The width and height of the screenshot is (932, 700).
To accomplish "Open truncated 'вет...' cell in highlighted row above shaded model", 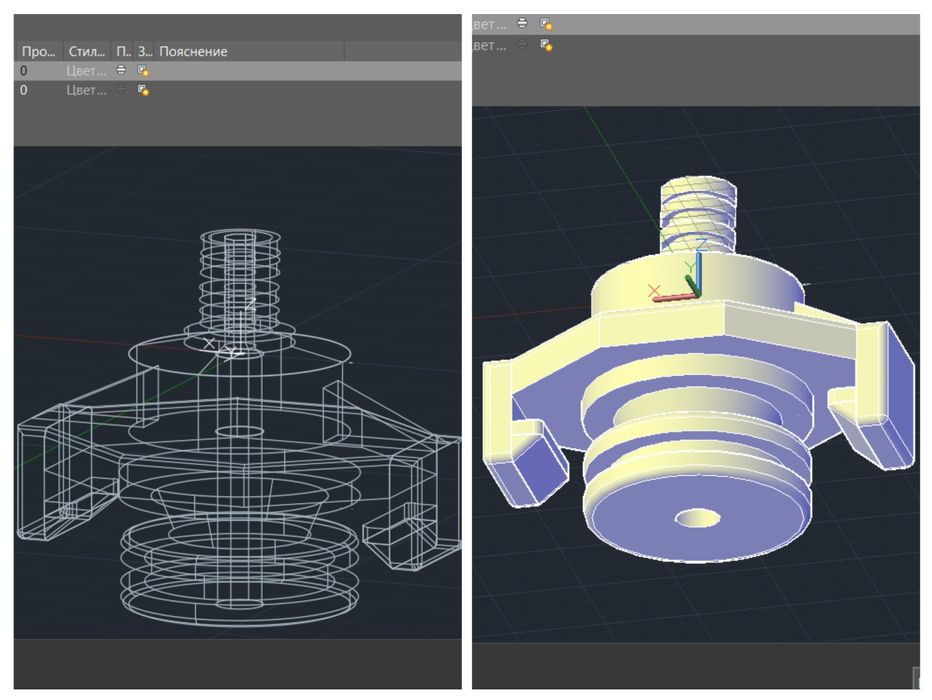I will (x=490, y=24).
